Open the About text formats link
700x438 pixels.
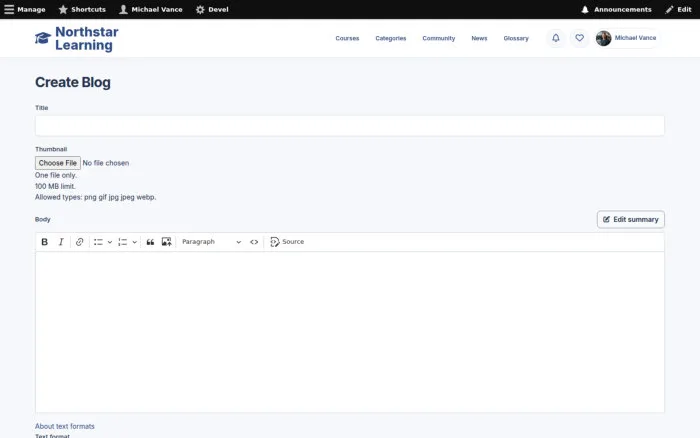coord(65,426)
